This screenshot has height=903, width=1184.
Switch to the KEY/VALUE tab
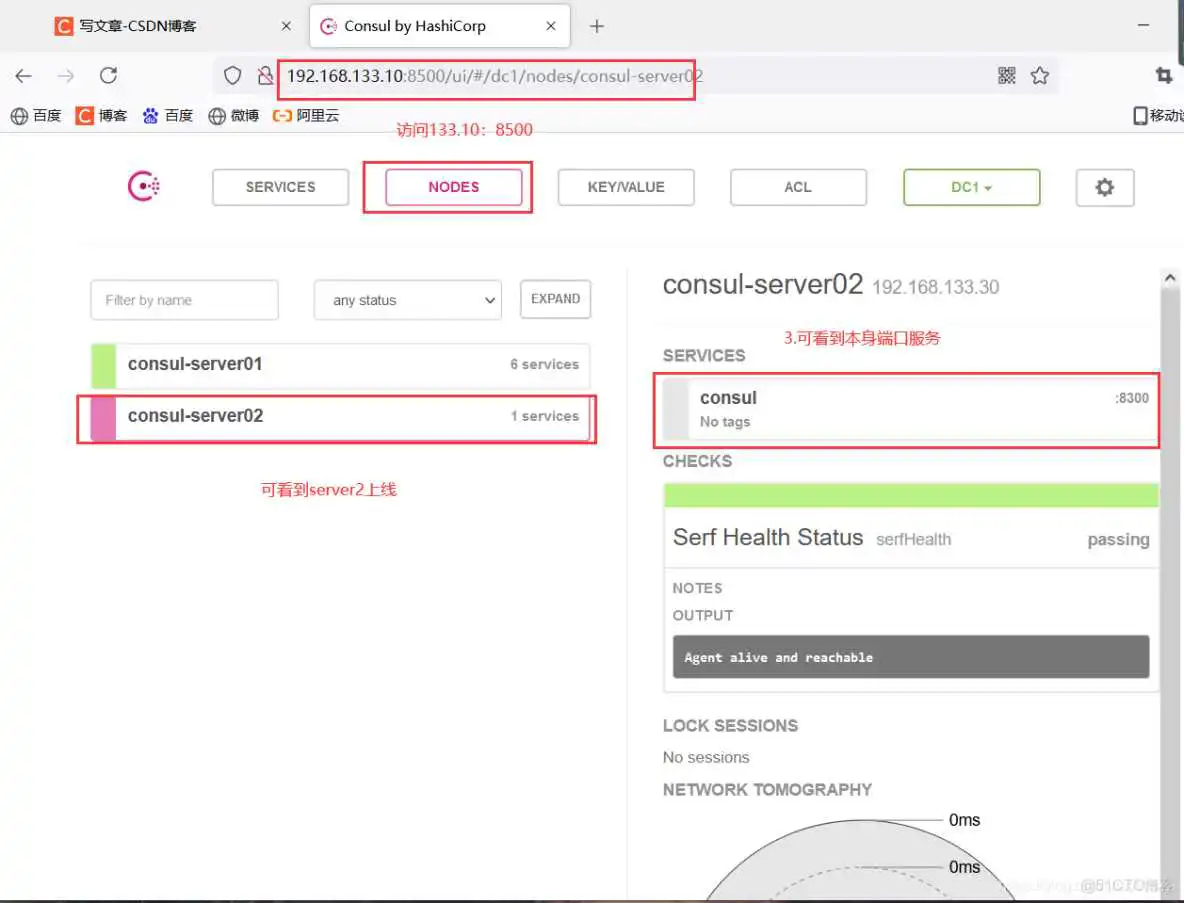[x=626, y=186]
